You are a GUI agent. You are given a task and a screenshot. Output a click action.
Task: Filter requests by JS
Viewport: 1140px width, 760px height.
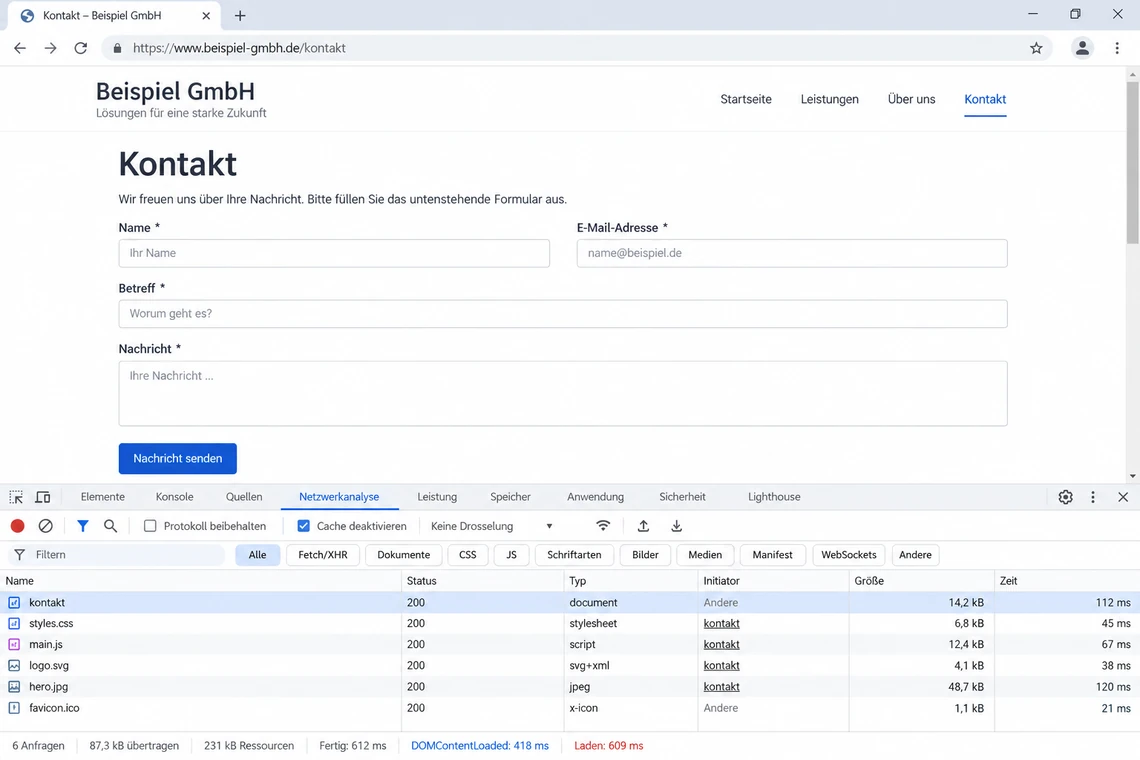click(511, 555)
